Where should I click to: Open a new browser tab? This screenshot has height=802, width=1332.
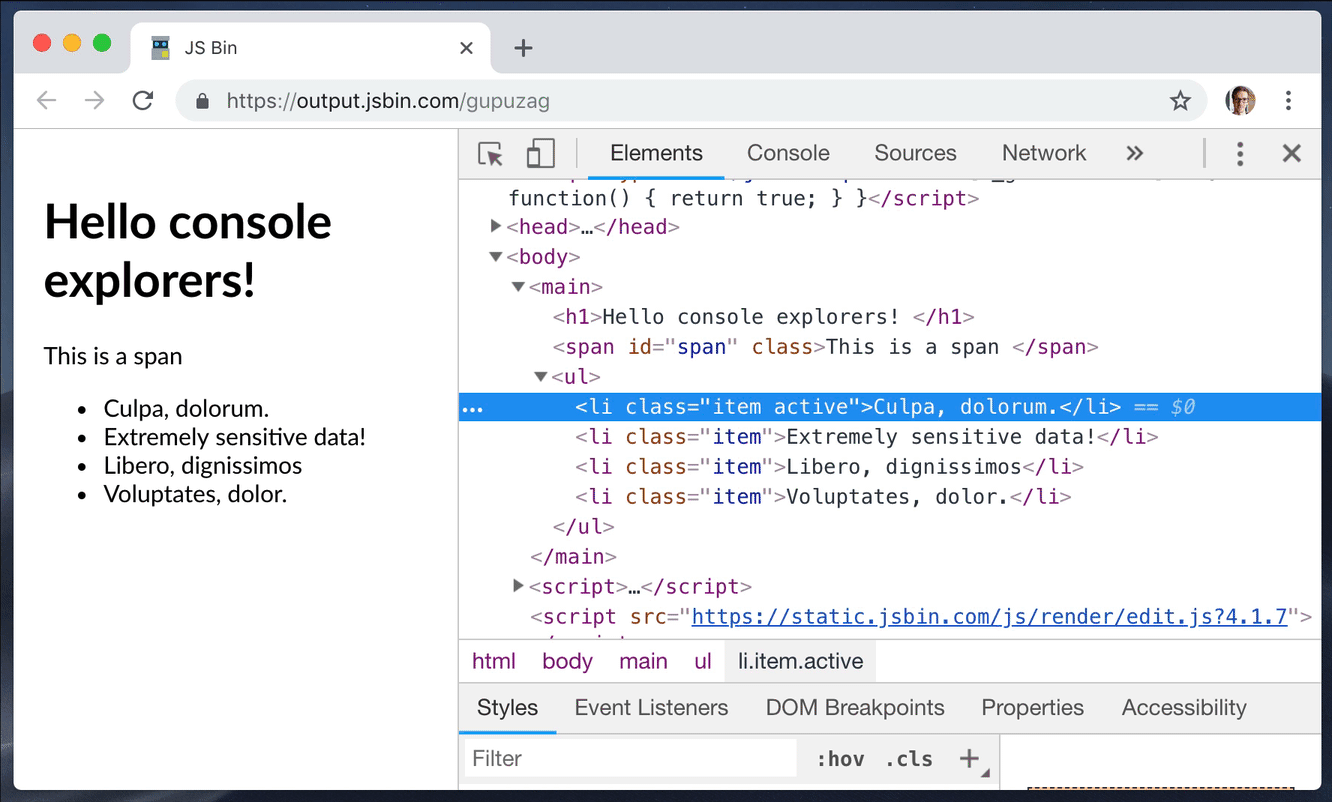(x=523, y=48)
